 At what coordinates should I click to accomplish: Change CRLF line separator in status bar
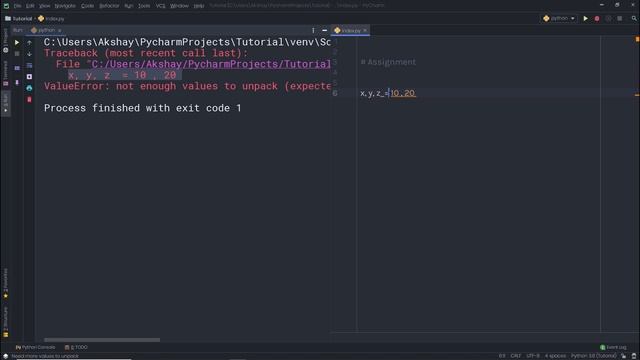pyautogui.click(x=516, y=356)
